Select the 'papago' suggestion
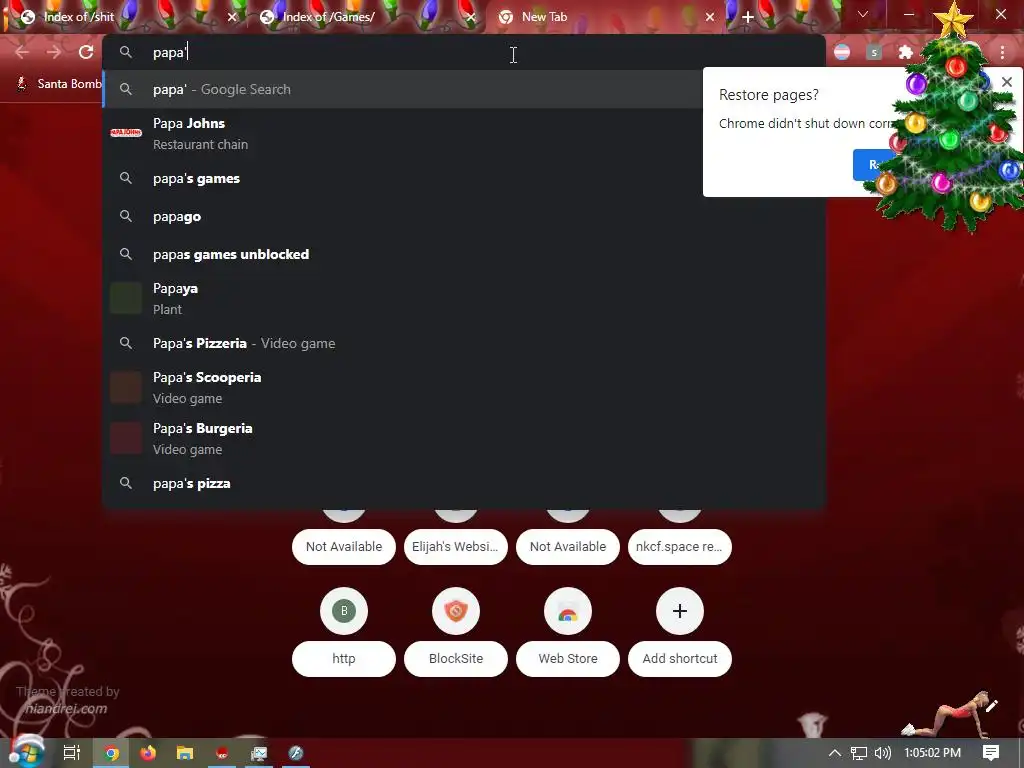Screen dimensions: 1024x768 (x=464, y=216)
